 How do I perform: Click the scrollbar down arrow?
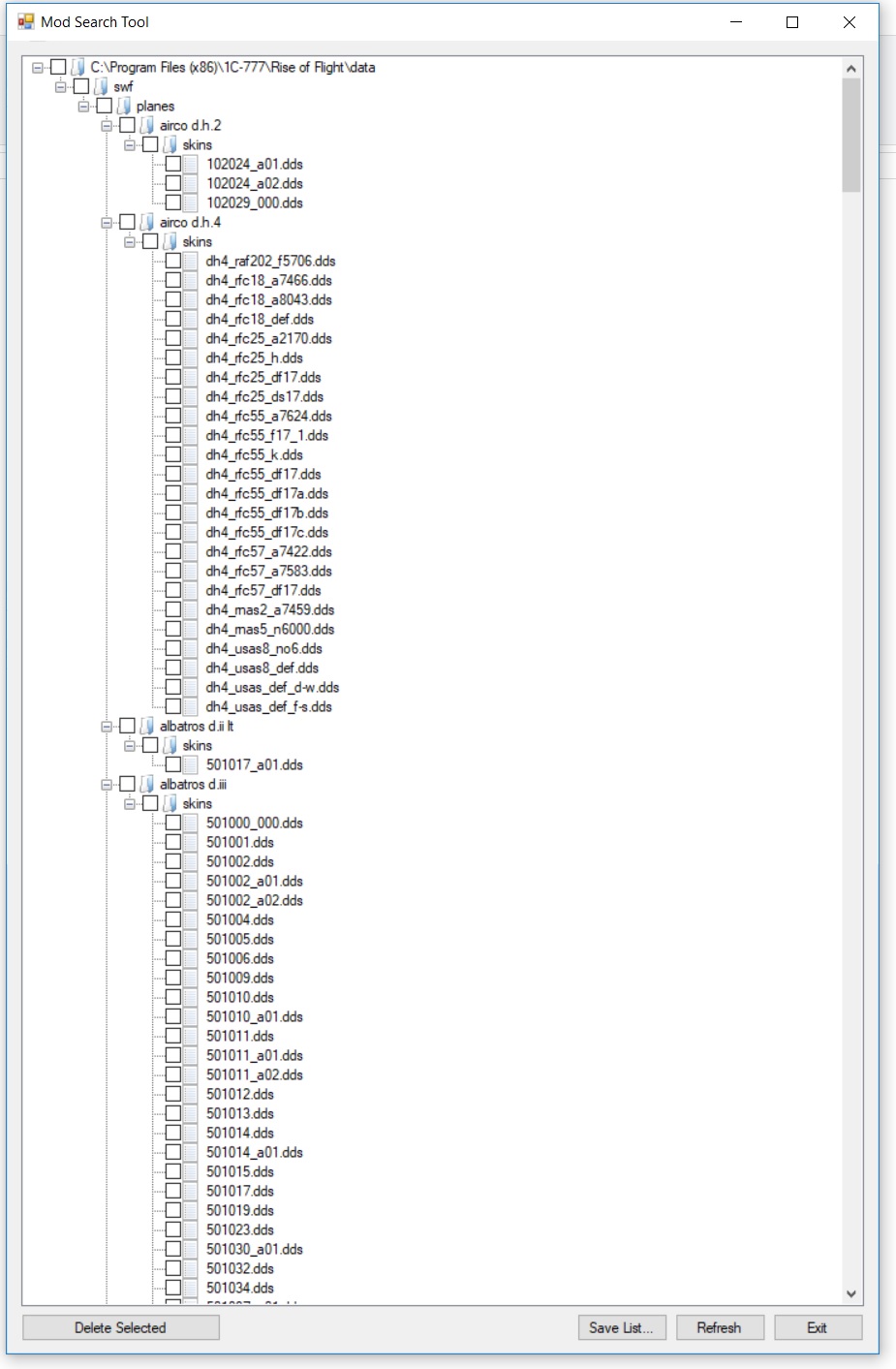click(x=851, y=1293)
